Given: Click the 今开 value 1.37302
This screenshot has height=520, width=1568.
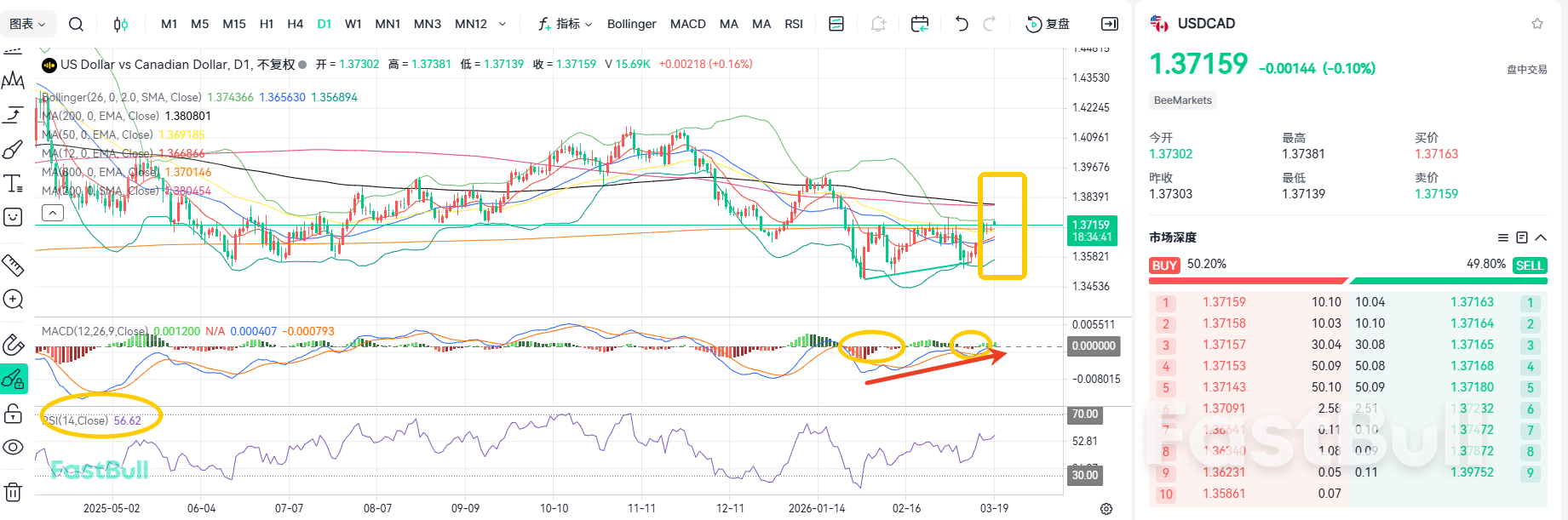Looking at the screenshot, I should click(x=1171, y=154).
